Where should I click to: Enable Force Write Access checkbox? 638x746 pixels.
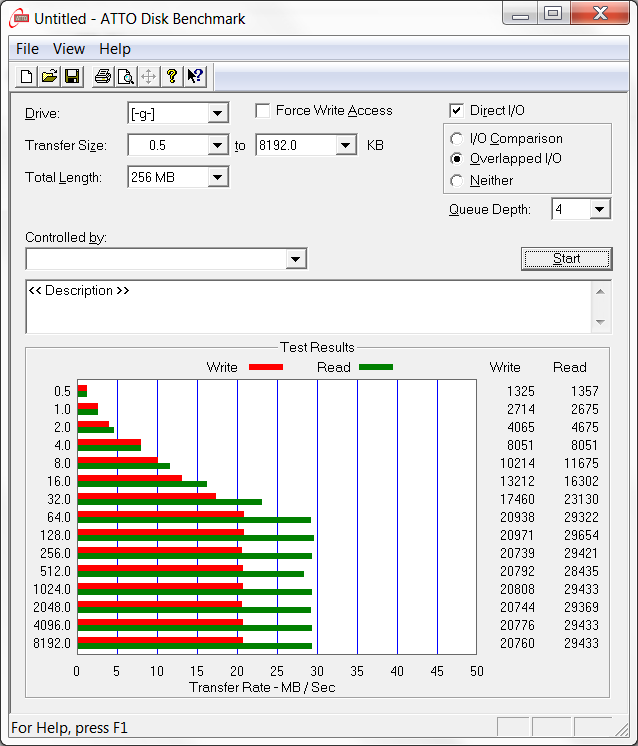pos(263,111)
